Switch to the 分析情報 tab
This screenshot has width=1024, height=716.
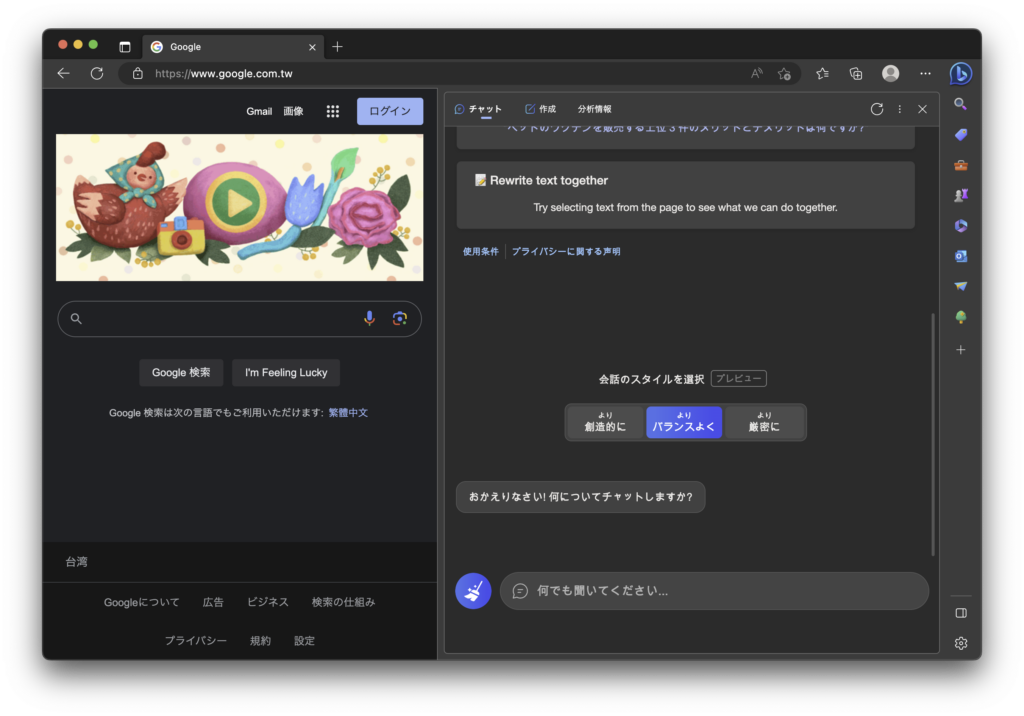tap(594, 109)
